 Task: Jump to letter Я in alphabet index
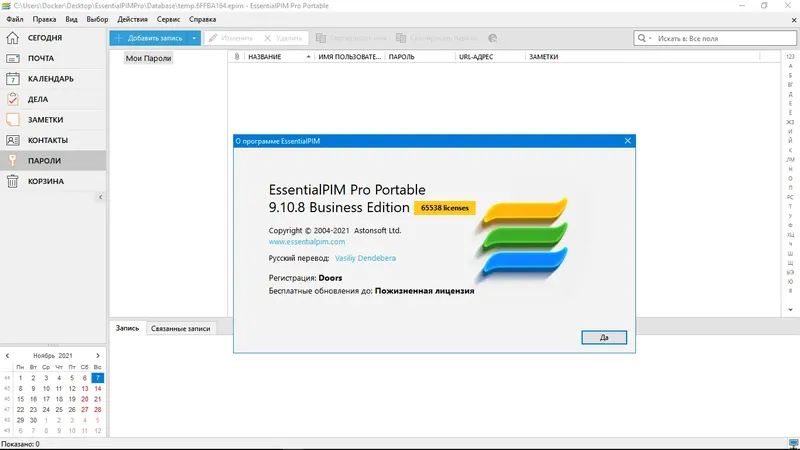point(790,291)
